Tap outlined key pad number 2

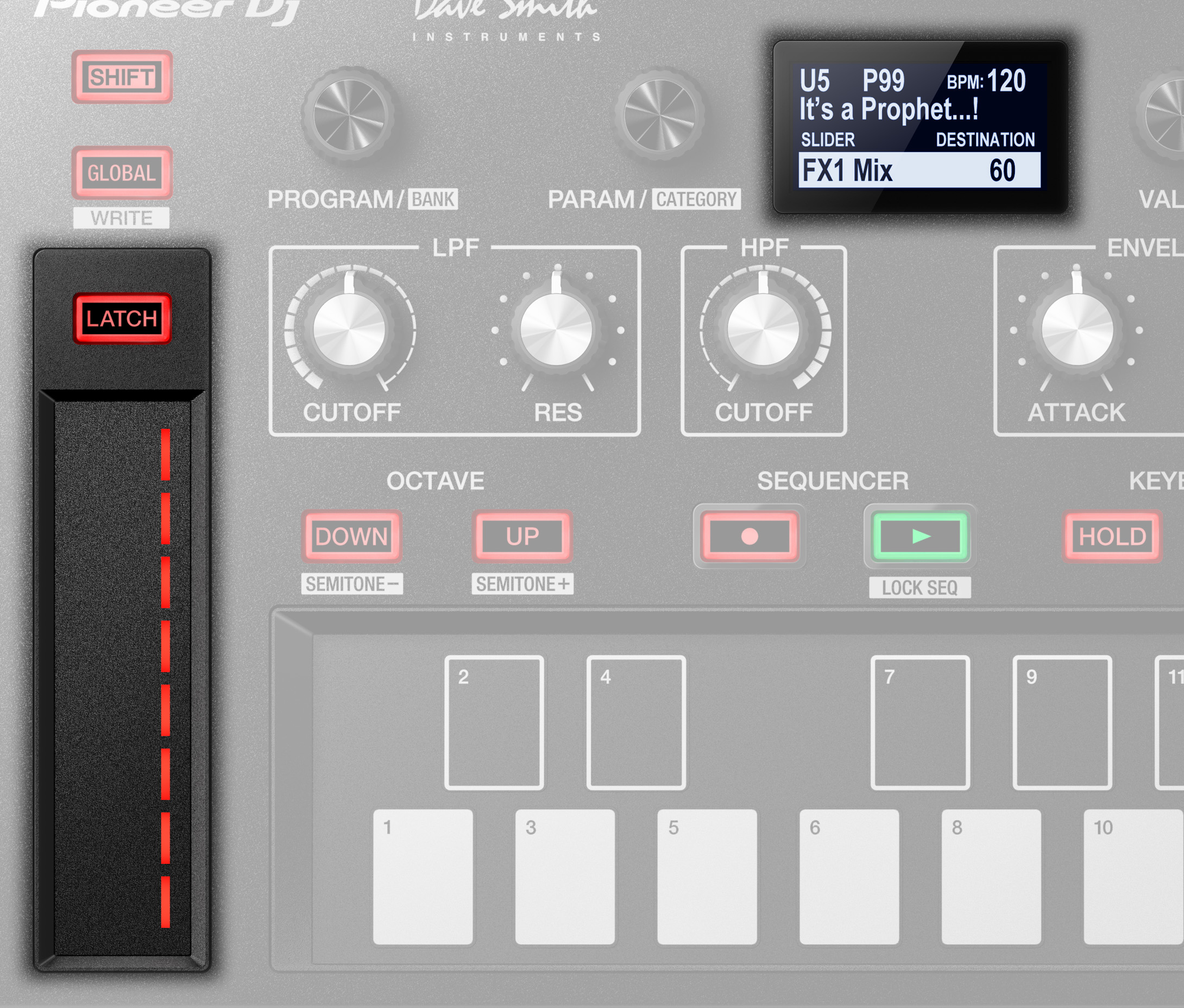point(494,723)
